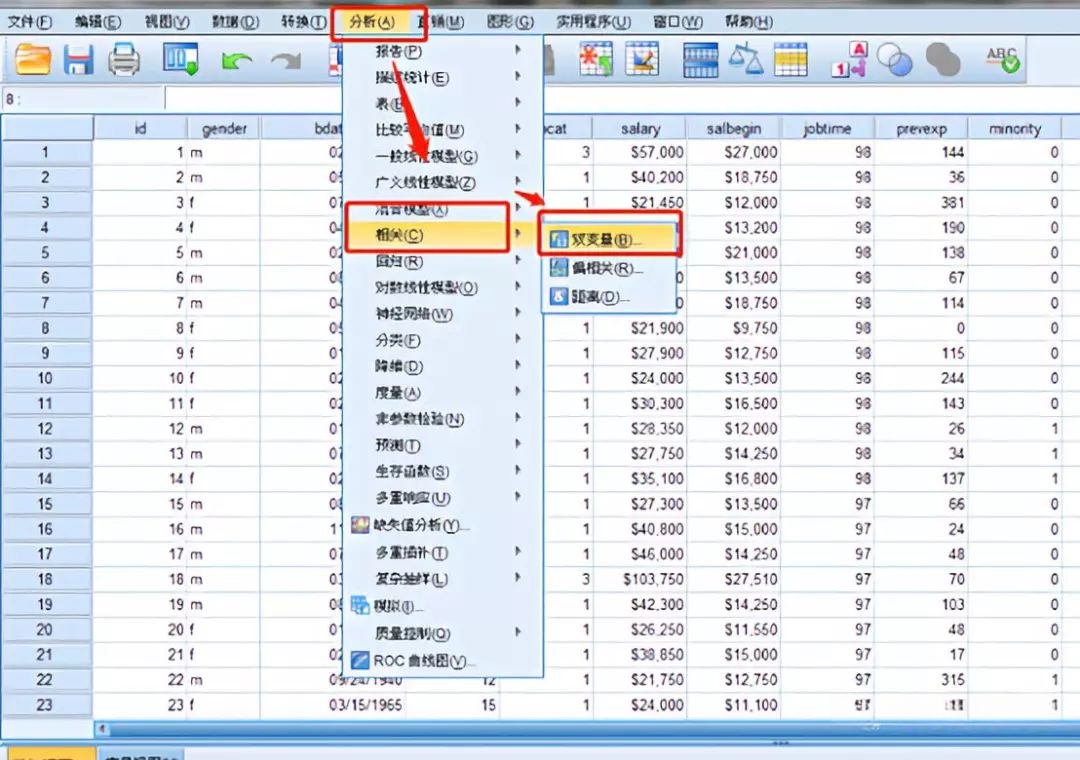Expand the 比较平均值(M) submenu
The image size is (1080, 760).
tap(442, 130)
